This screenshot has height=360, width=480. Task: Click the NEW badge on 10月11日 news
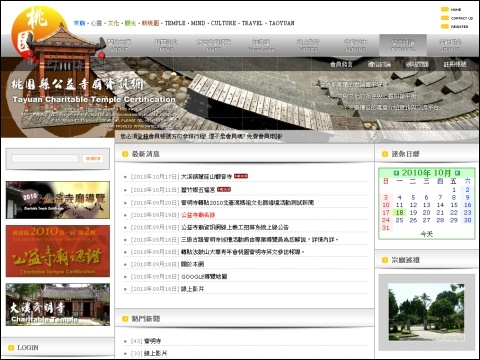click(x=224, y=189)
